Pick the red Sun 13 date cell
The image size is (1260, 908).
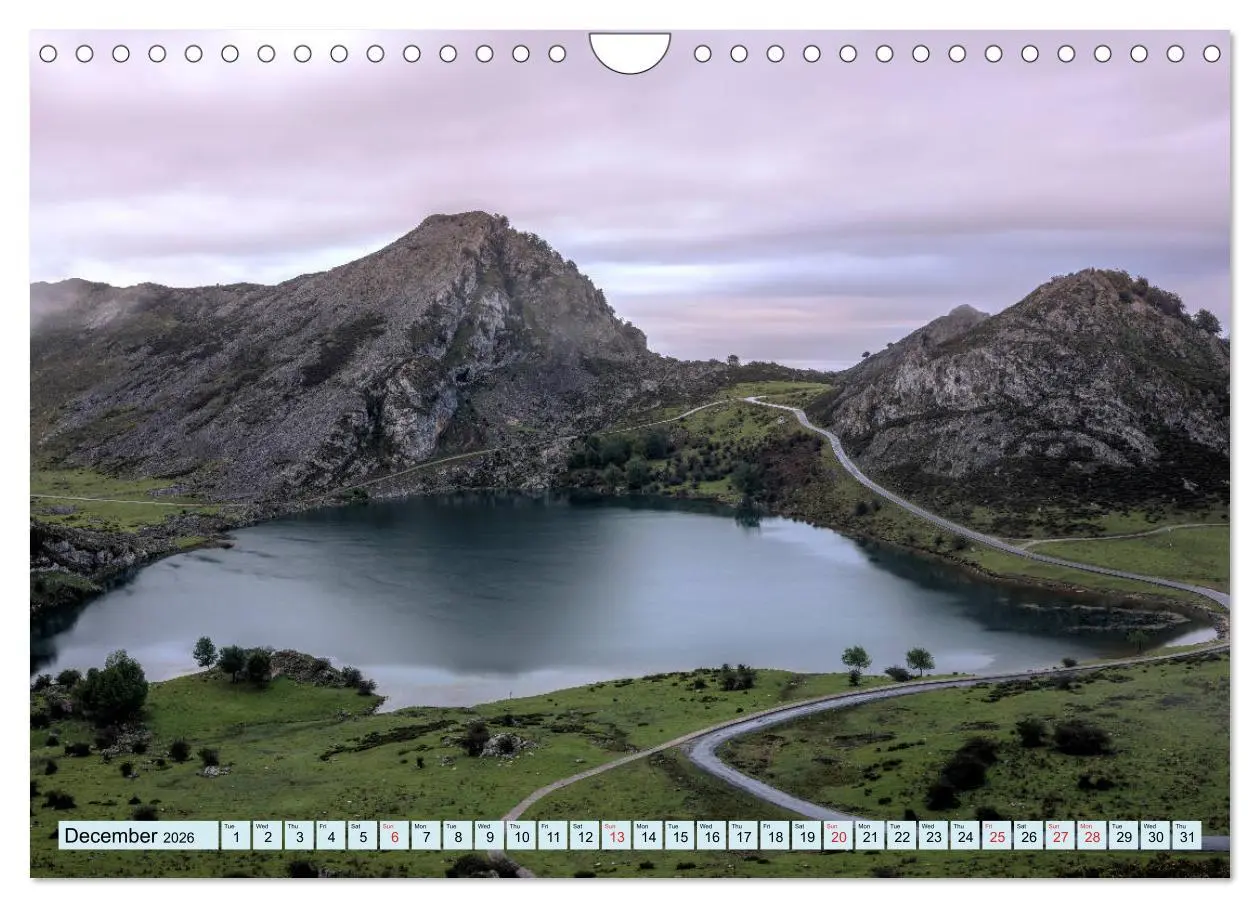[x=616, y=836]
